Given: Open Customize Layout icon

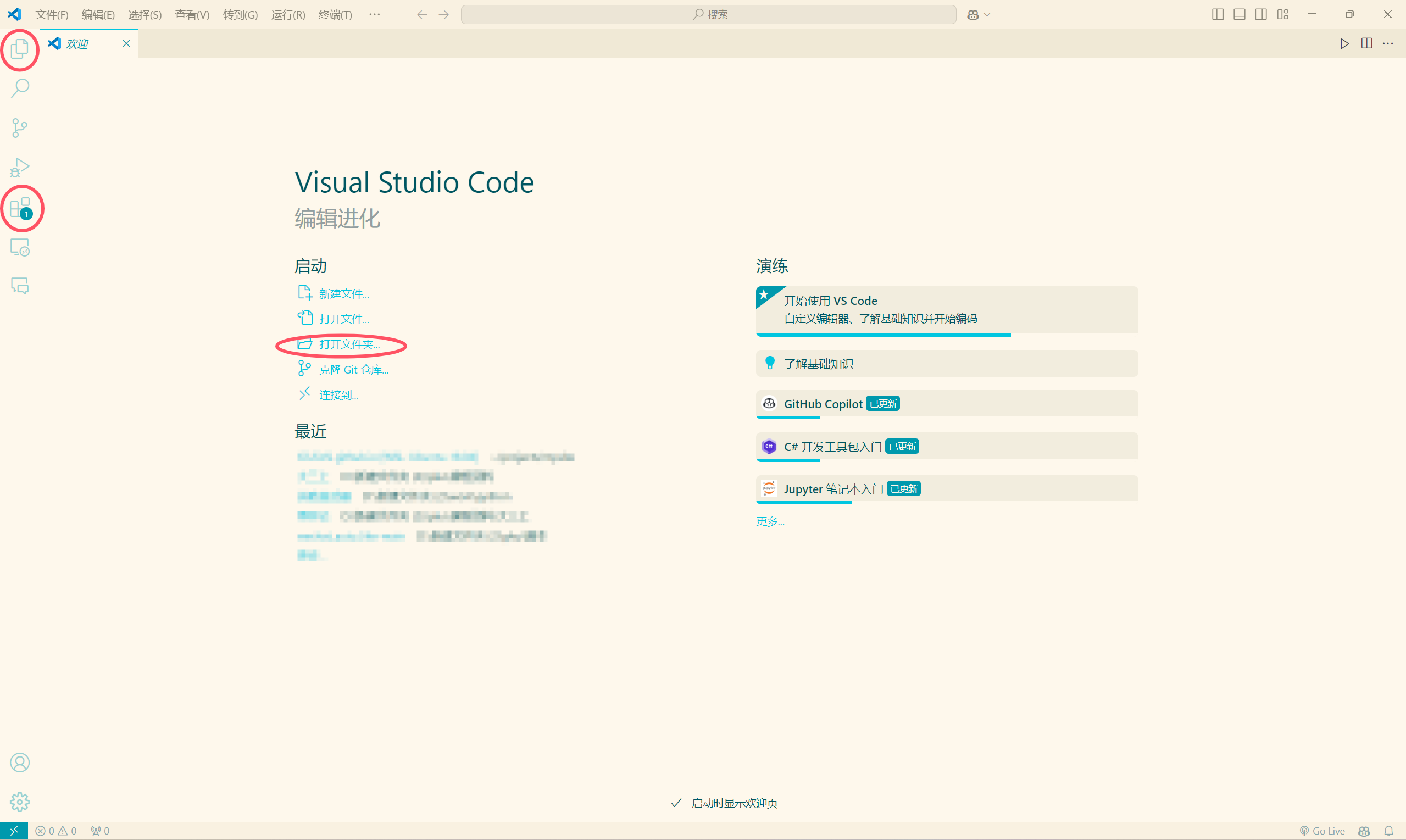Looking at the screenshot, I should click(1283, 15).
